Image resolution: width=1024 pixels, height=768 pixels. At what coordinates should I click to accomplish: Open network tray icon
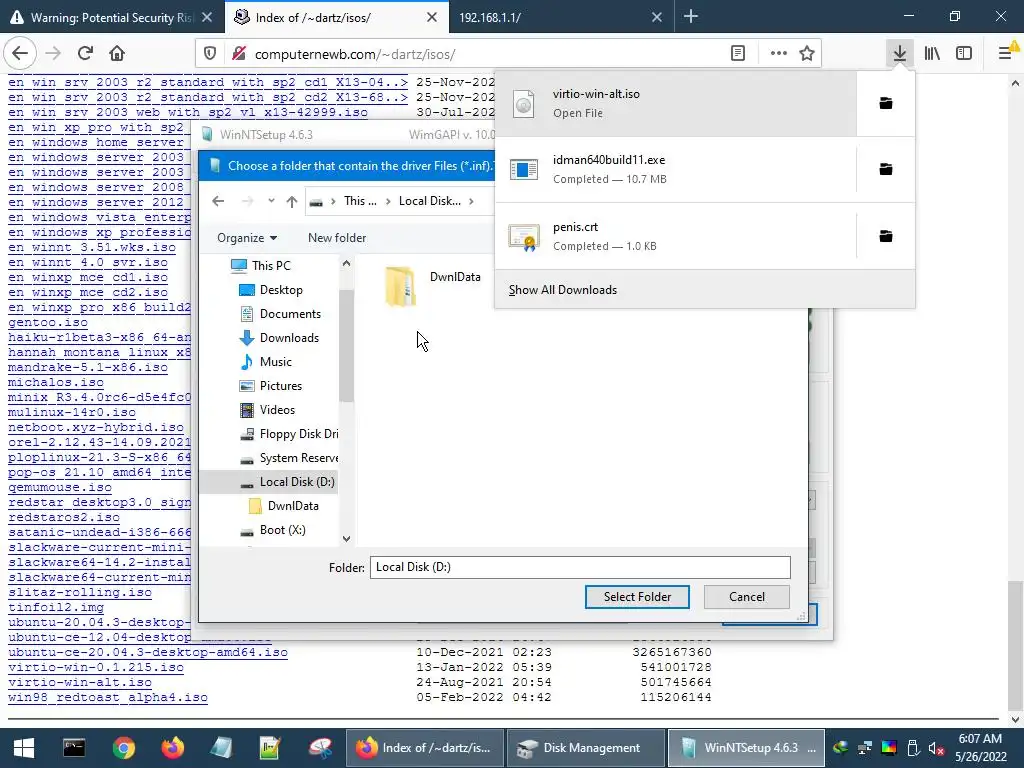click(x=865, y=748)
